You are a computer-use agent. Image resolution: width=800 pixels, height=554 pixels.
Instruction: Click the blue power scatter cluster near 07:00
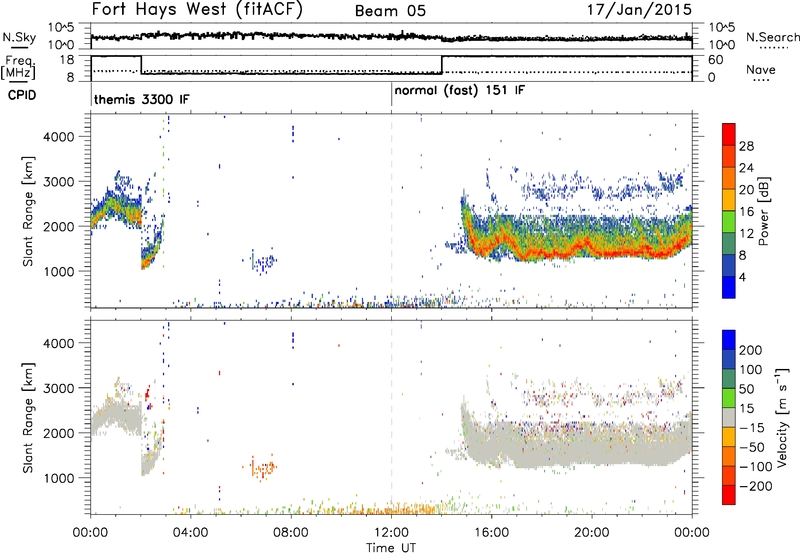click(x=263, y=262)
